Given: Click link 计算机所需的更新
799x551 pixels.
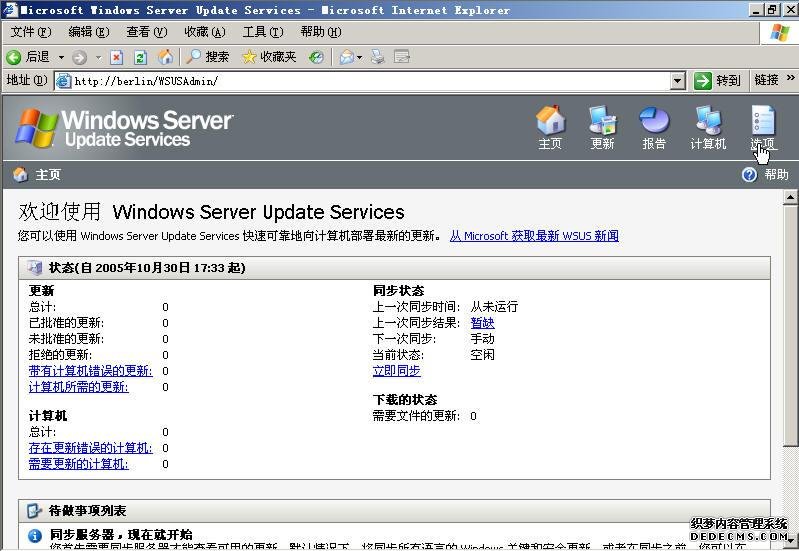Looking at the screenshot, I should [x=78, y=387].
